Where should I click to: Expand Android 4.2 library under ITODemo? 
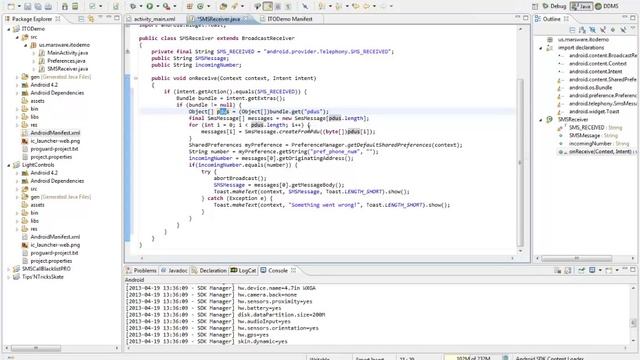pyautogui.click(x=17, y=85)
